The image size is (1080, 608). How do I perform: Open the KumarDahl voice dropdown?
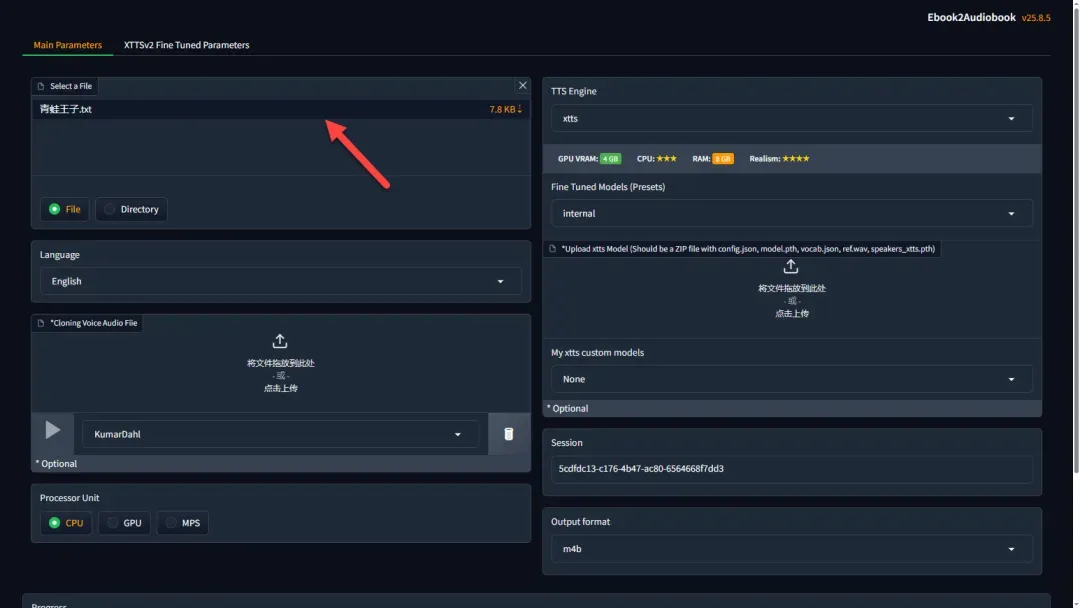coord(280,434)
